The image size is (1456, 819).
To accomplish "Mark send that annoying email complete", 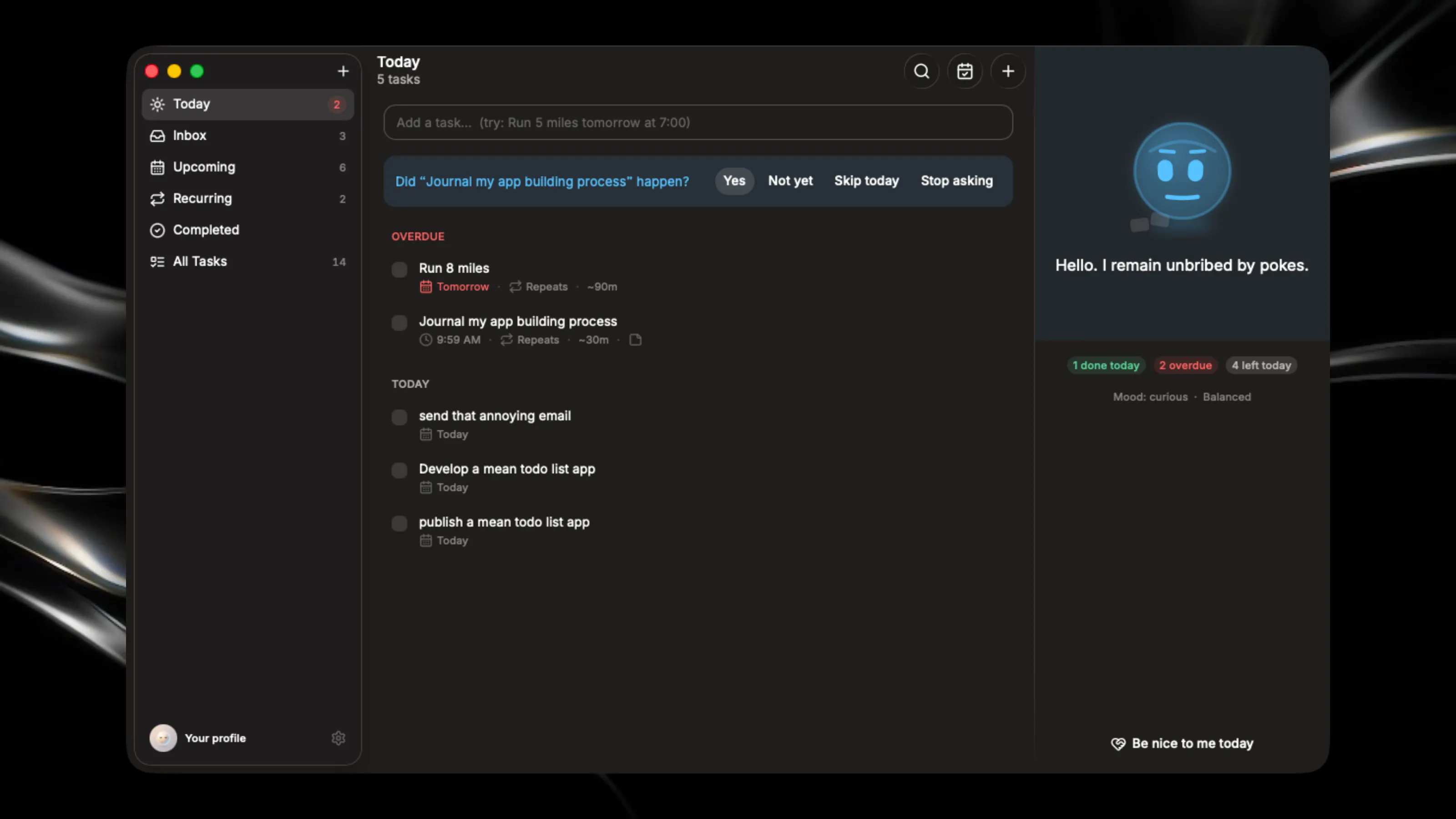I will coord(399,417).
